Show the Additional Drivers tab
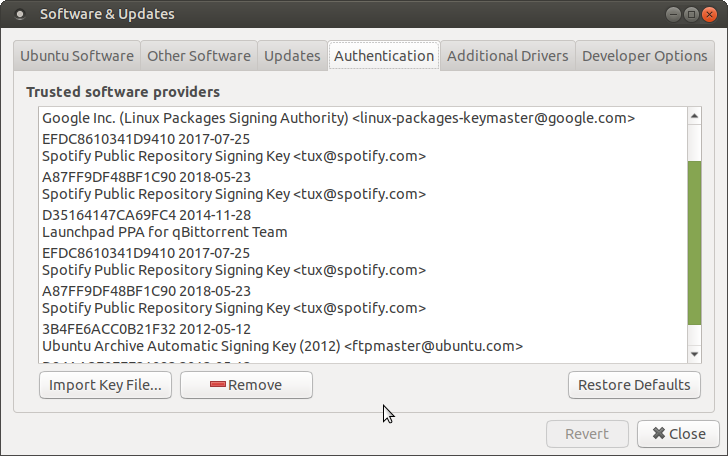This screenshot has width=728, height=456. 508,56
